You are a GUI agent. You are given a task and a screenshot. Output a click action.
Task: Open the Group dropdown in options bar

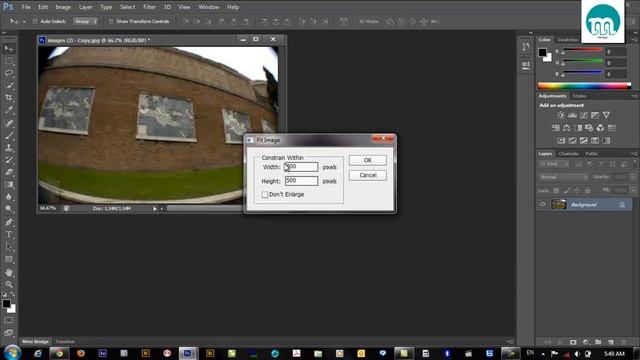click(x=86, y=21)
